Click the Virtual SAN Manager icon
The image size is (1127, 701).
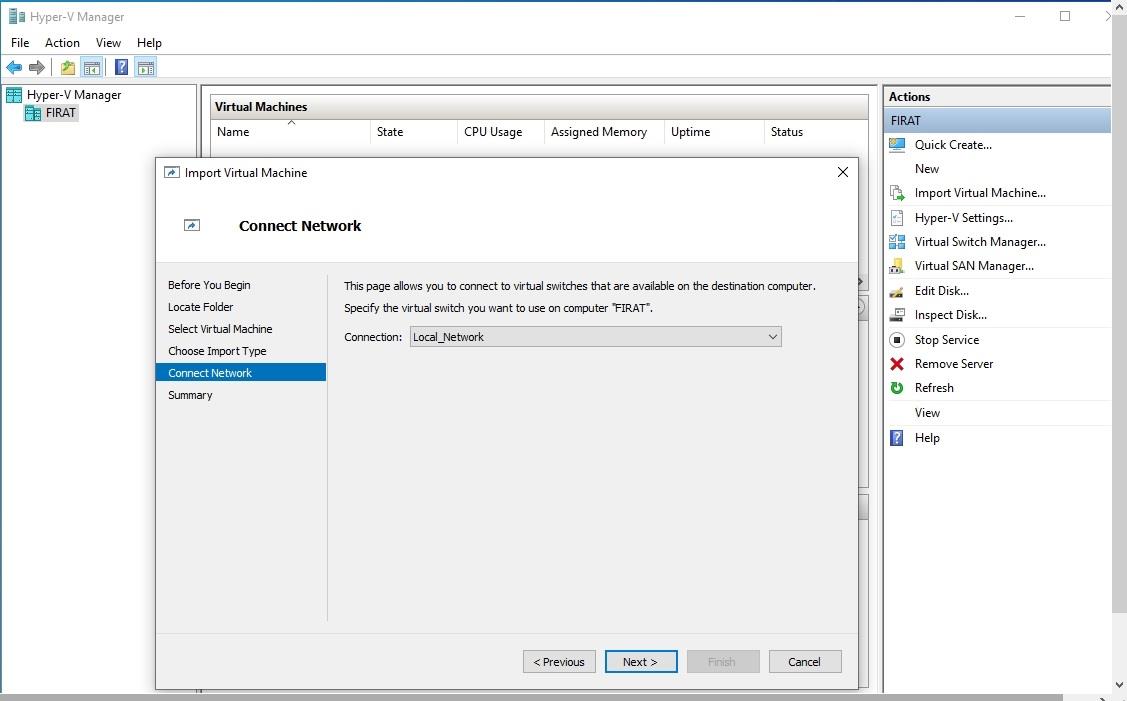pyautogui.click(x=897, y=266)
